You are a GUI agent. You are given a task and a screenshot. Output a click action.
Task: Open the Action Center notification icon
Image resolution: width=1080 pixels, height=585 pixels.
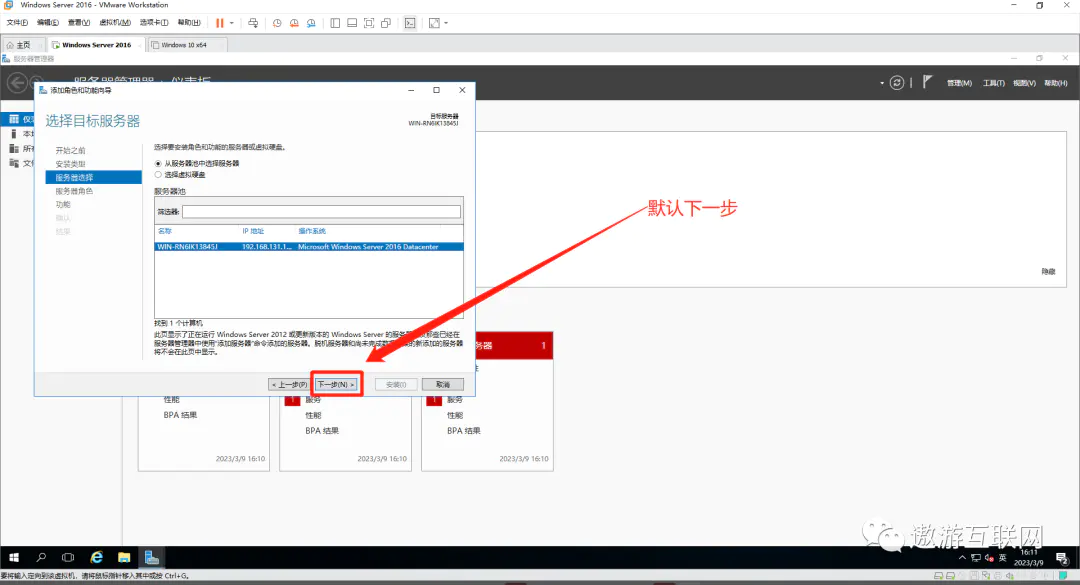pos(1061,557)
